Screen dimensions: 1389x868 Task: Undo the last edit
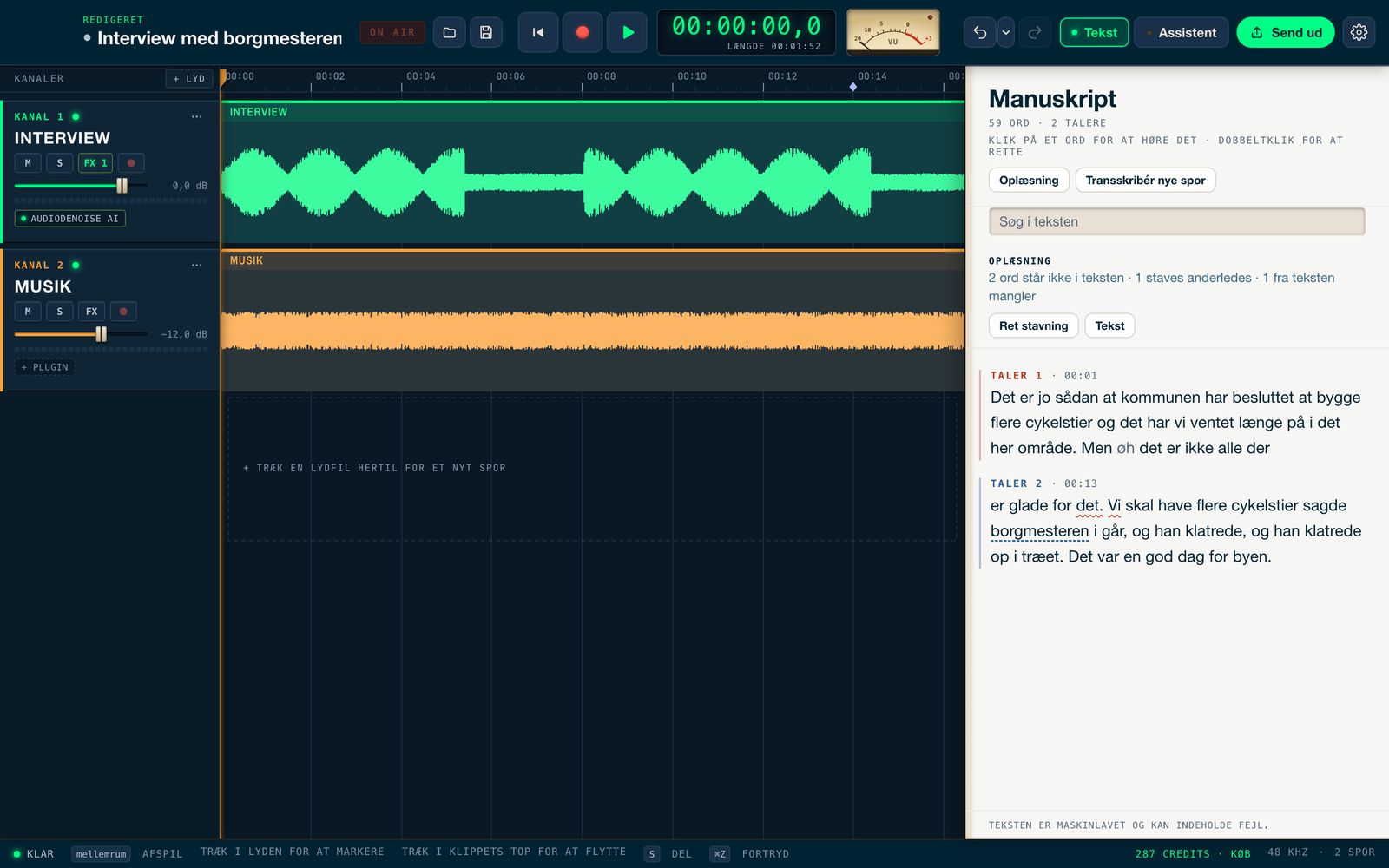980,33
